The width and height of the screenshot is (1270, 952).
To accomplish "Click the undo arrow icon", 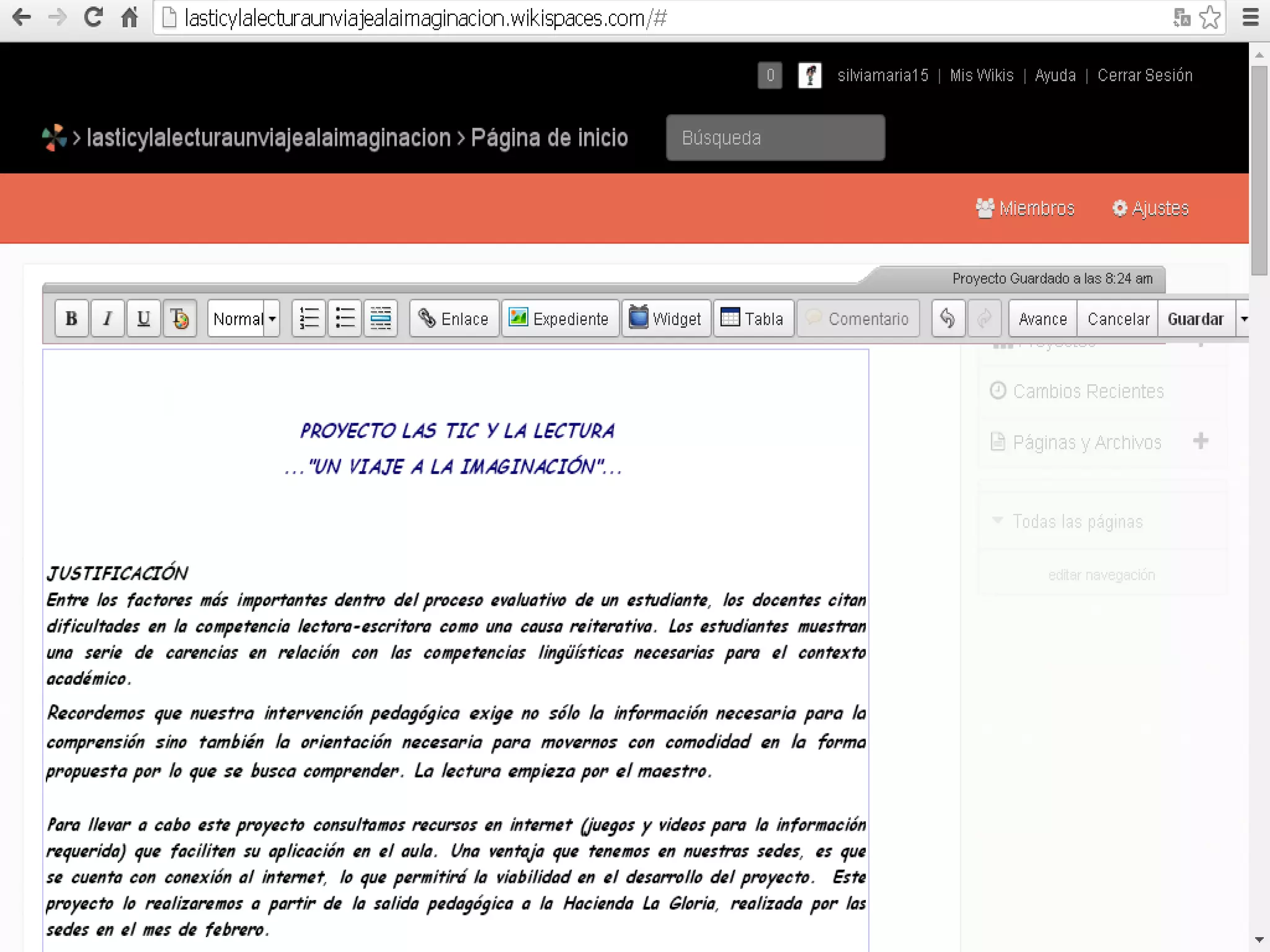I will pos(948,319).
